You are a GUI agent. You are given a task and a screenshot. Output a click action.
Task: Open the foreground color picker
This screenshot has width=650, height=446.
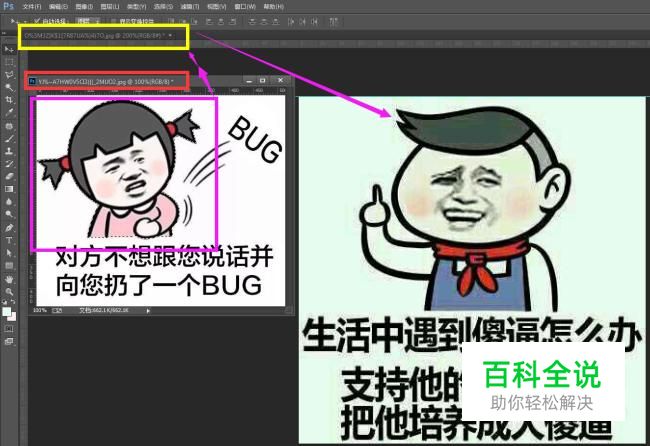pyautogui.click(x=6, y=312)
